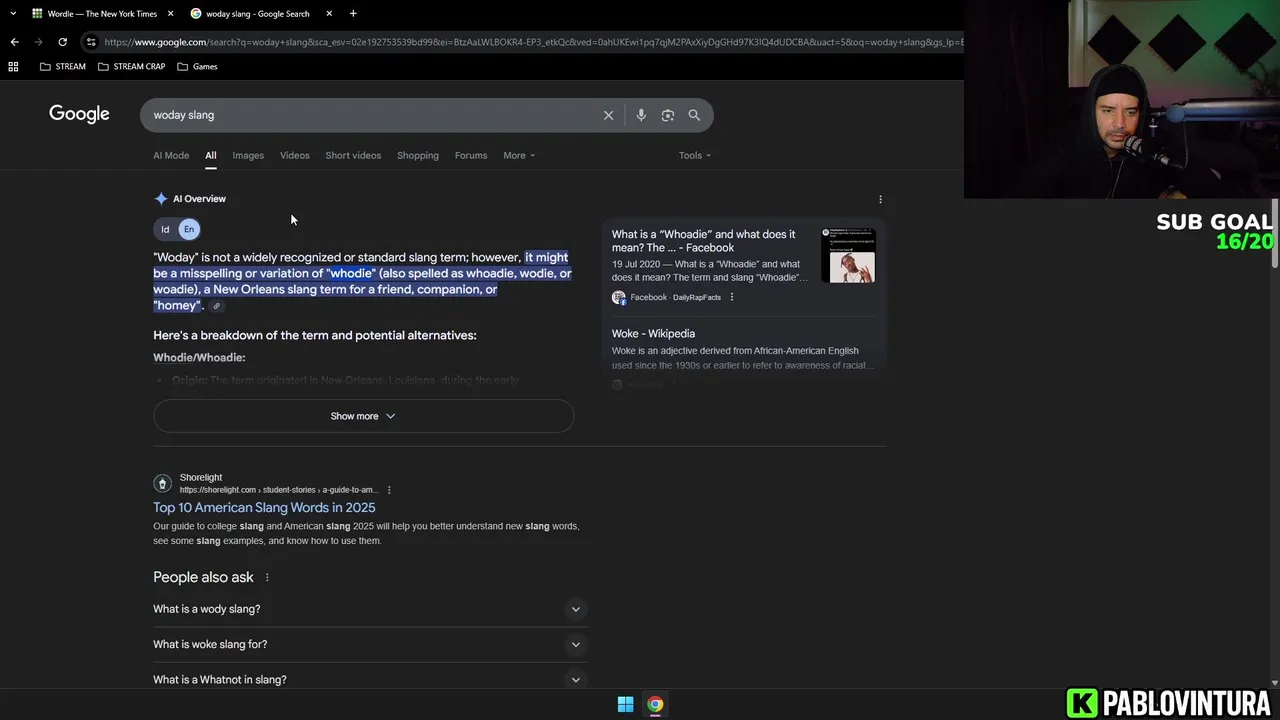Switch to AI Mode tab

tap(171, 155)
